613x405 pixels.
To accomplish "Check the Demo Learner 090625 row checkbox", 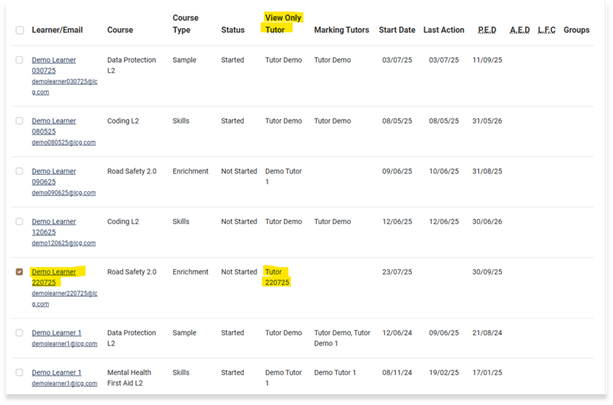I will tap(20, 171).
